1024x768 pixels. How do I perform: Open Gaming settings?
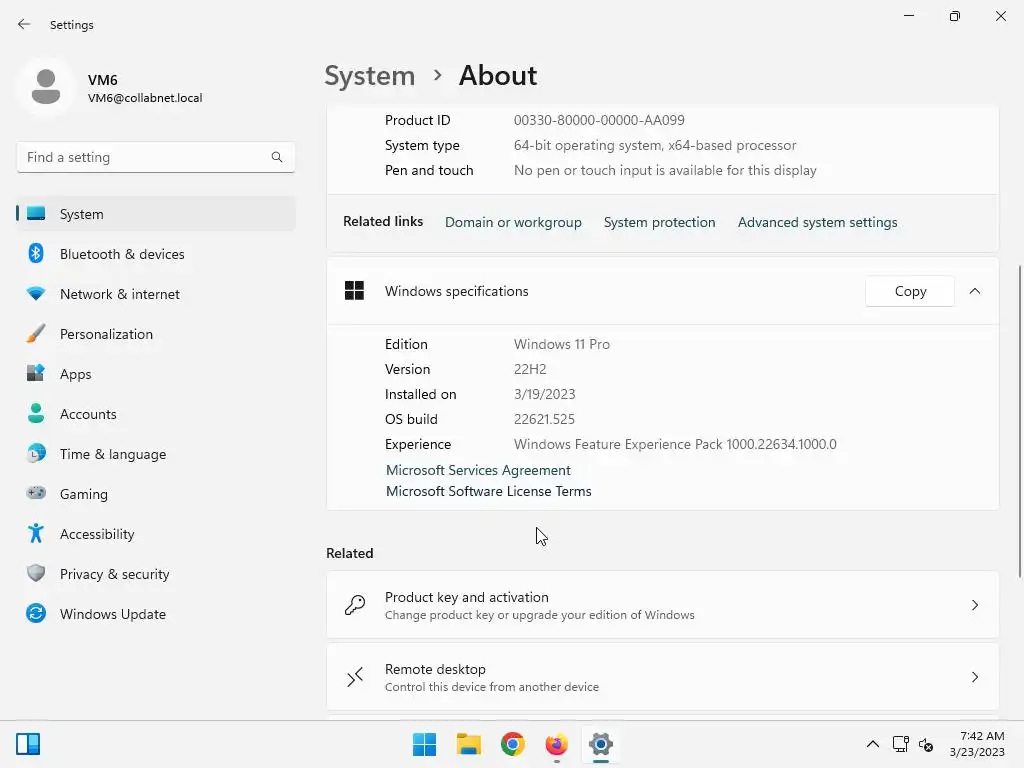click(x=156, y=493)
